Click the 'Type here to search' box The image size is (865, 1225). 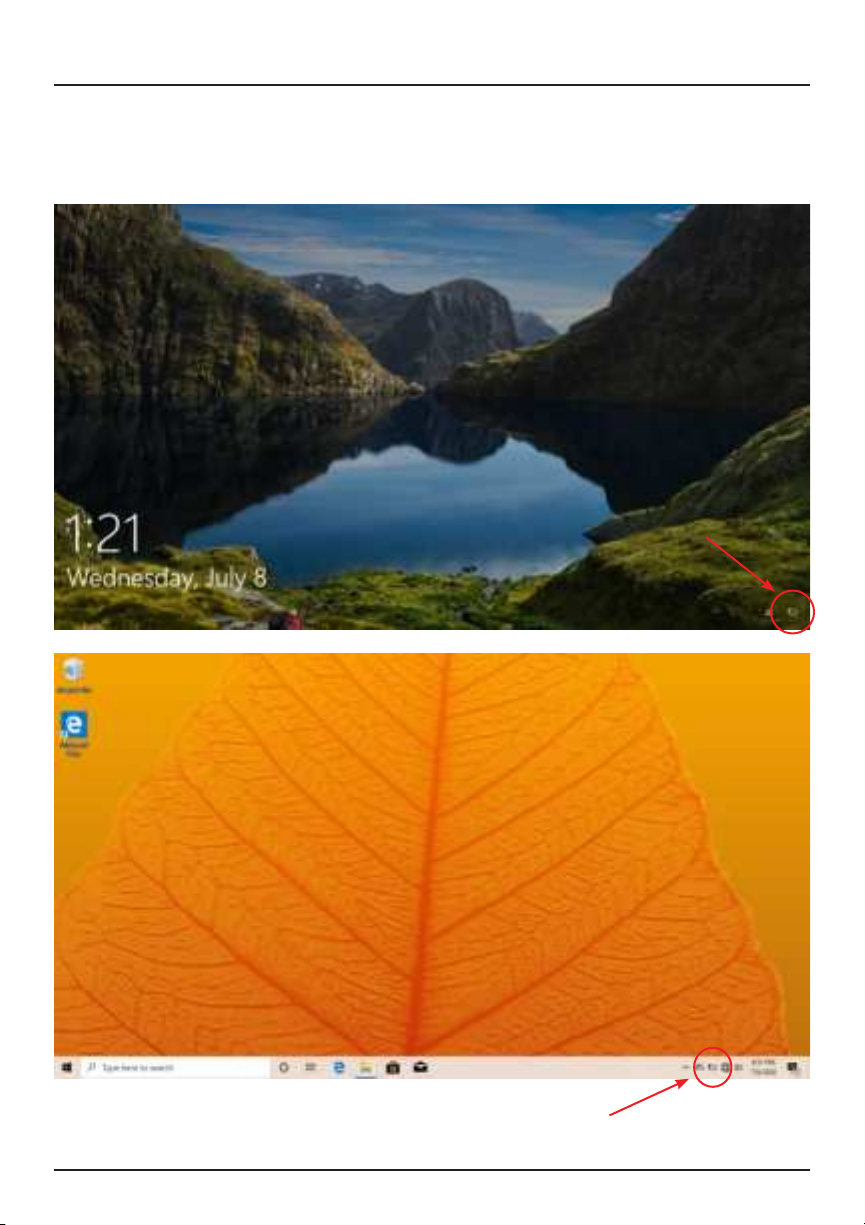(x=175, y=1068)
